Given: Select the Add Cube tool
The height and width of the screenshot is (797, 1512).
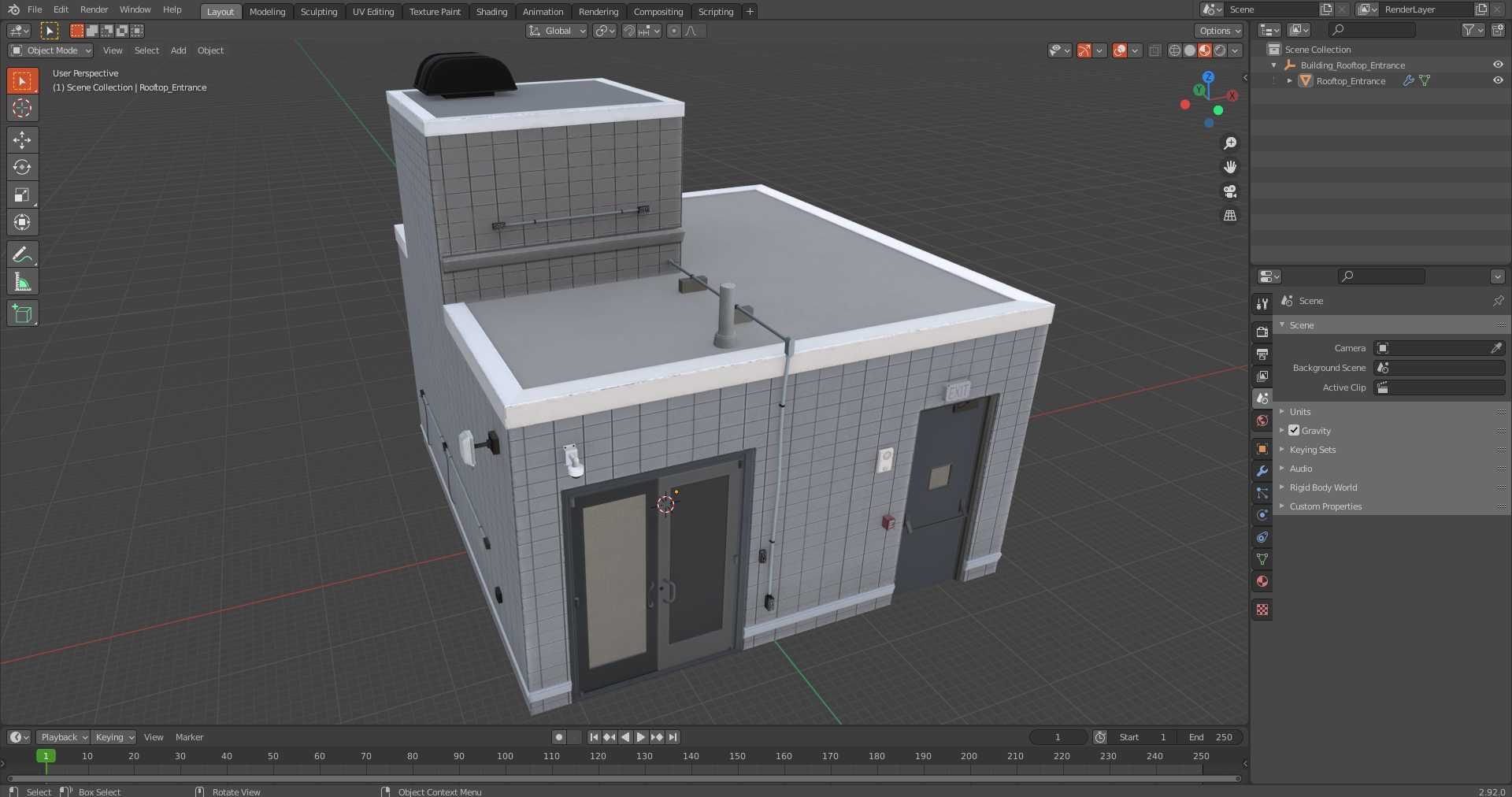Looking at the screenshot, I should click(x=22, y=313).
